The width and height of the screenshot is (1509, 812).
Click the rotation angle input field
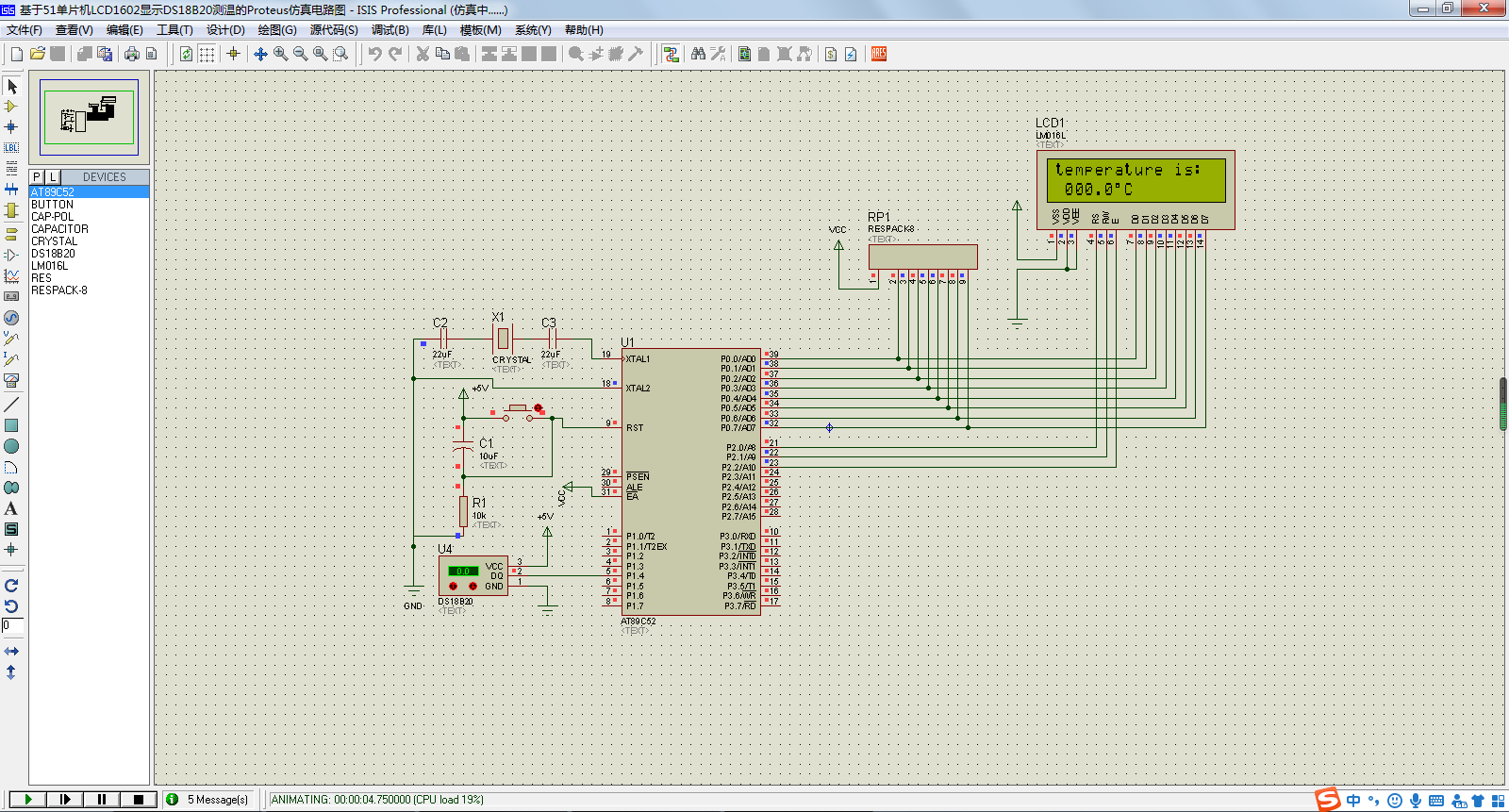[x=12, y=625]
